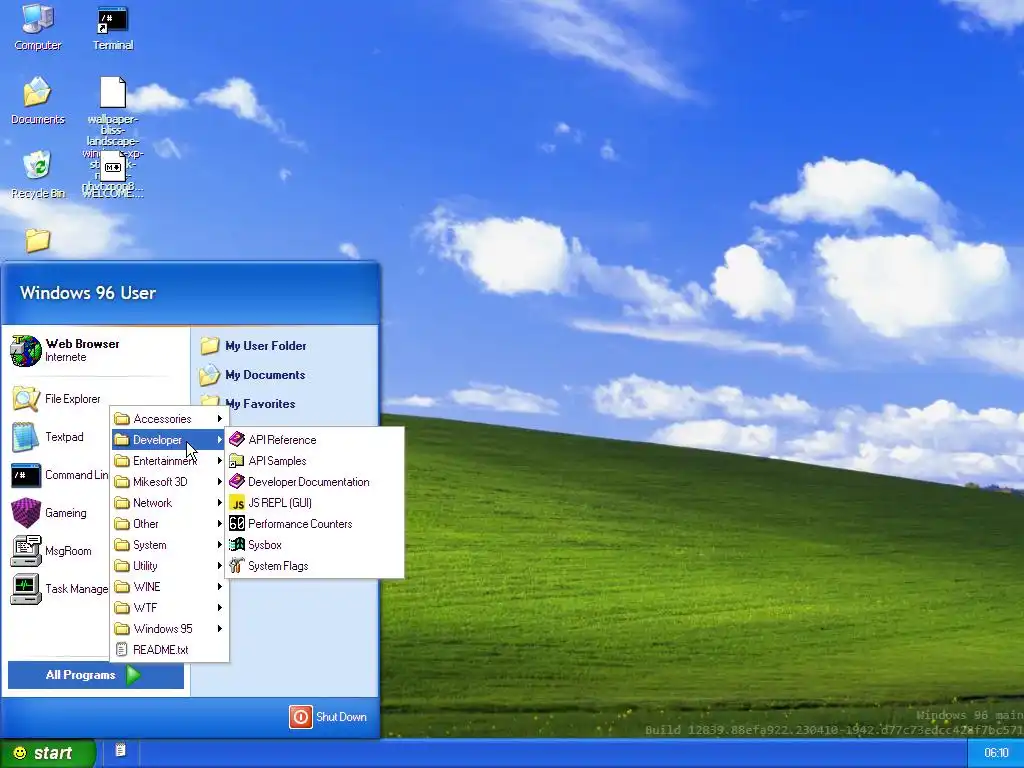Expand the System submenu arrow

click(x=220, y=545)
